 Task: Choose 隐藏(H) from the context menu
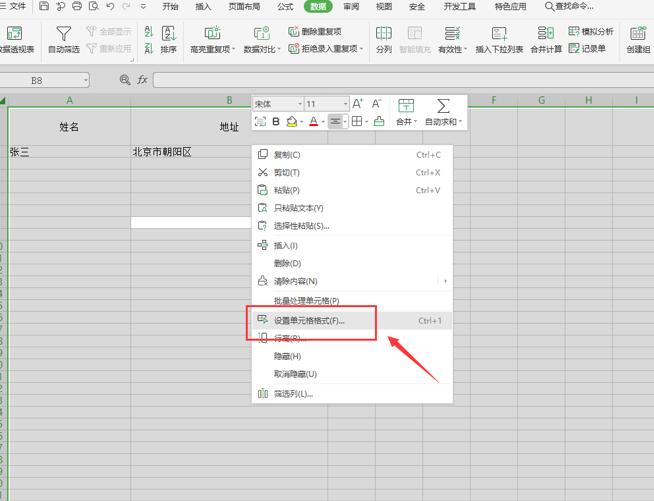click(352, 356)
